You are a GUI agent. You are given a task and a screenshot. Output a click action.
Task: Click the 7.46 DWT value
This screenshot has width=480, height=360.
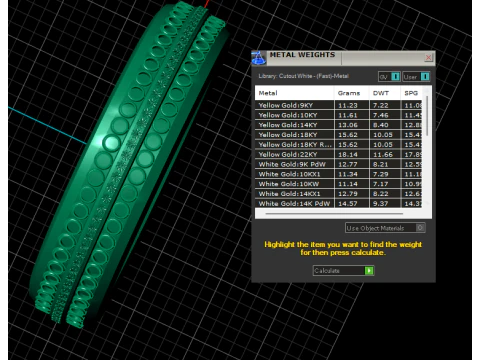(381, 115)
